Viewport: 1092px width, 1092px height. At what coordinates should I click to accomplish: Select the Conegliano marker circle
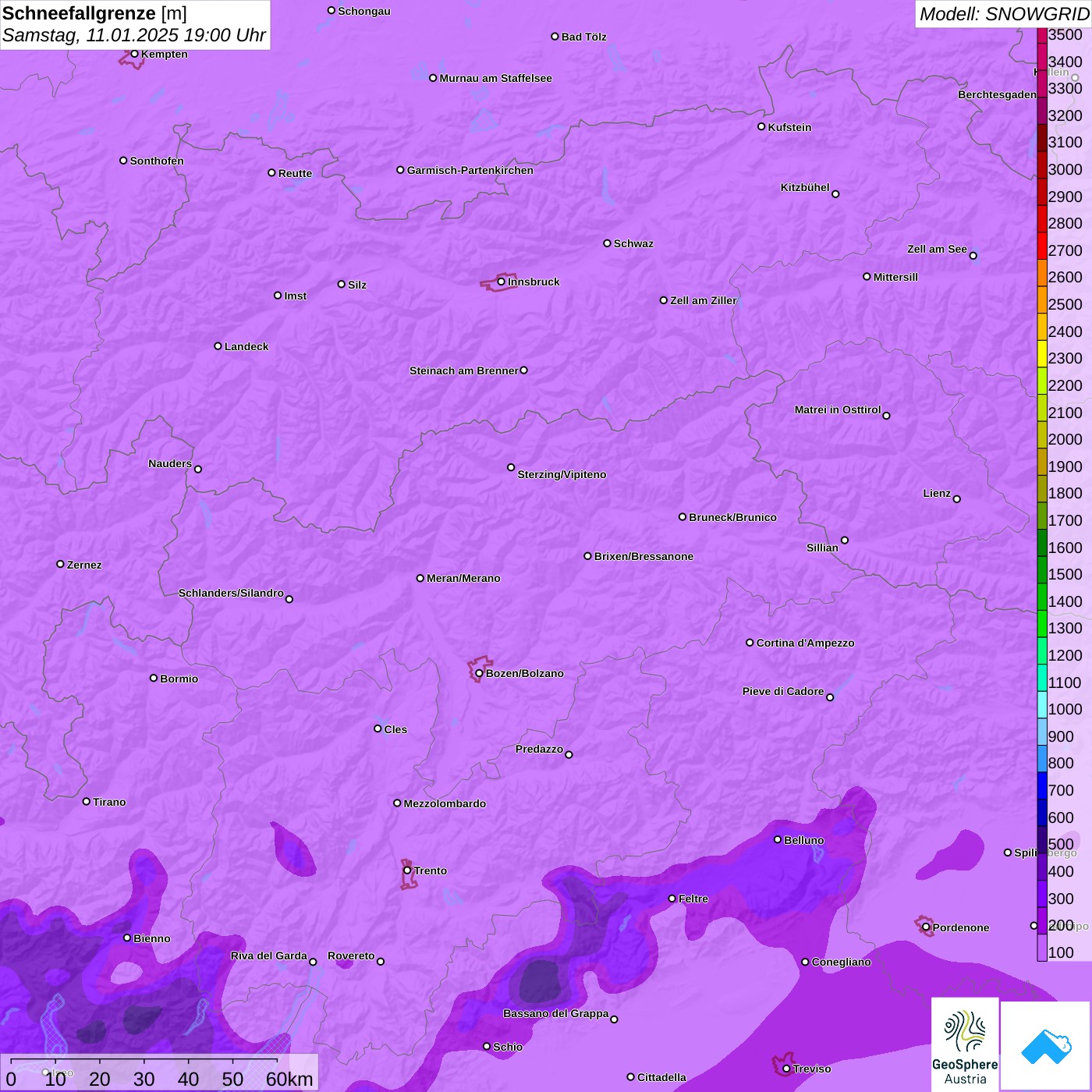click(x=805, y=962)
